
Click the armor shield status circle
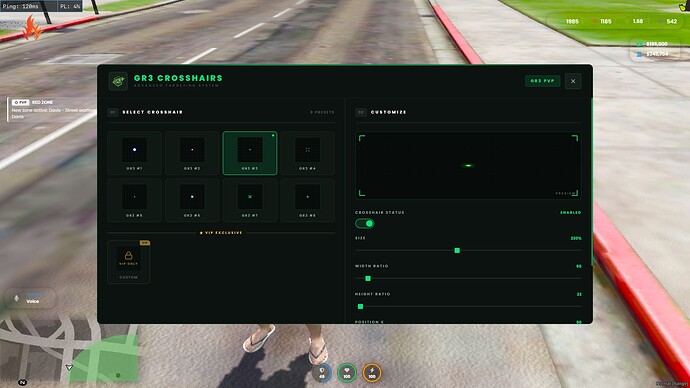322,373
